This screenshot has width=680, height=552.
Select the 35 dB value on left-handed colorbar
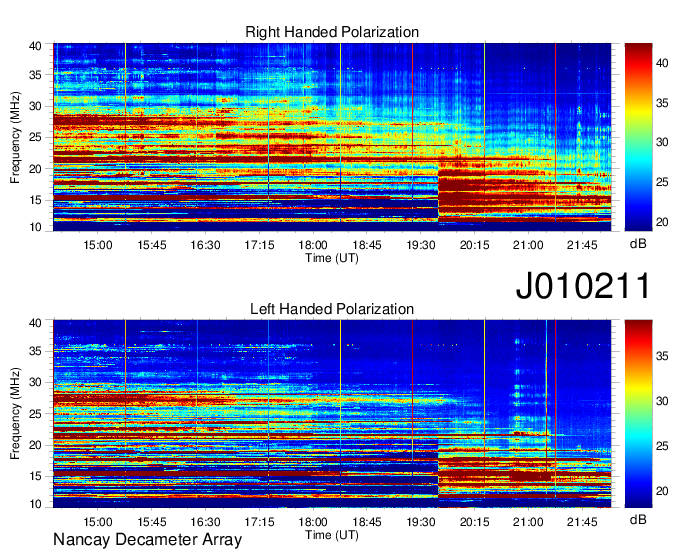pyautogui.click(x=662, y=356)
